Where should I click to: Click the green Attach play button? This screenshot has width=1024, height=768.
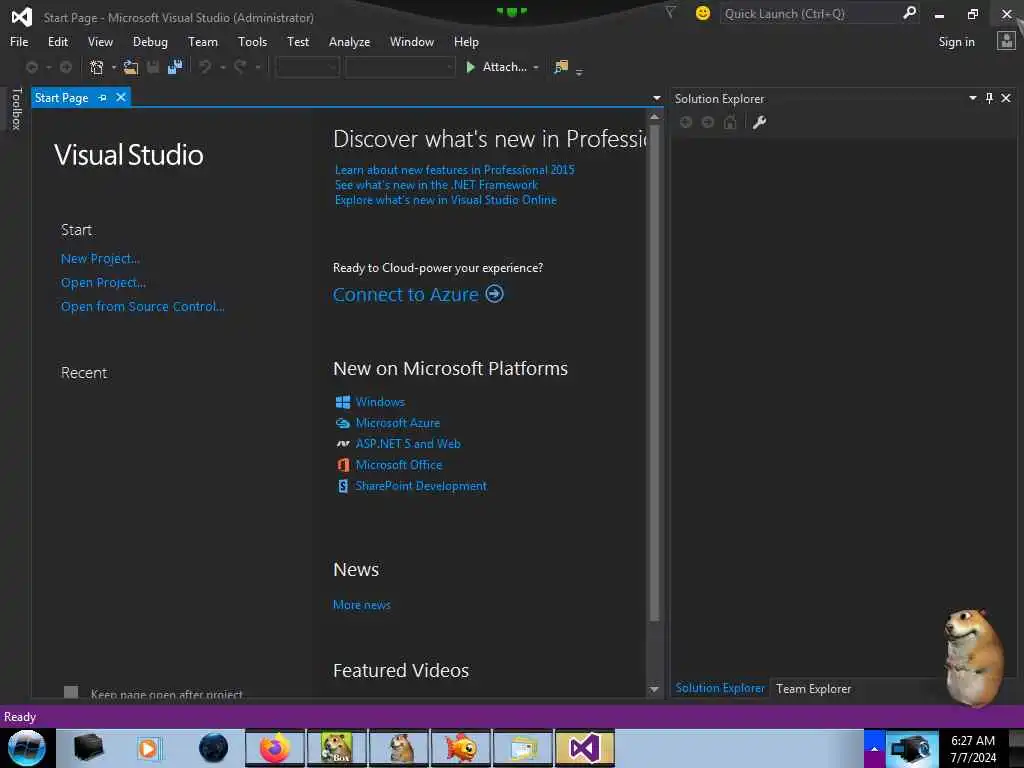tap(470, 67)
